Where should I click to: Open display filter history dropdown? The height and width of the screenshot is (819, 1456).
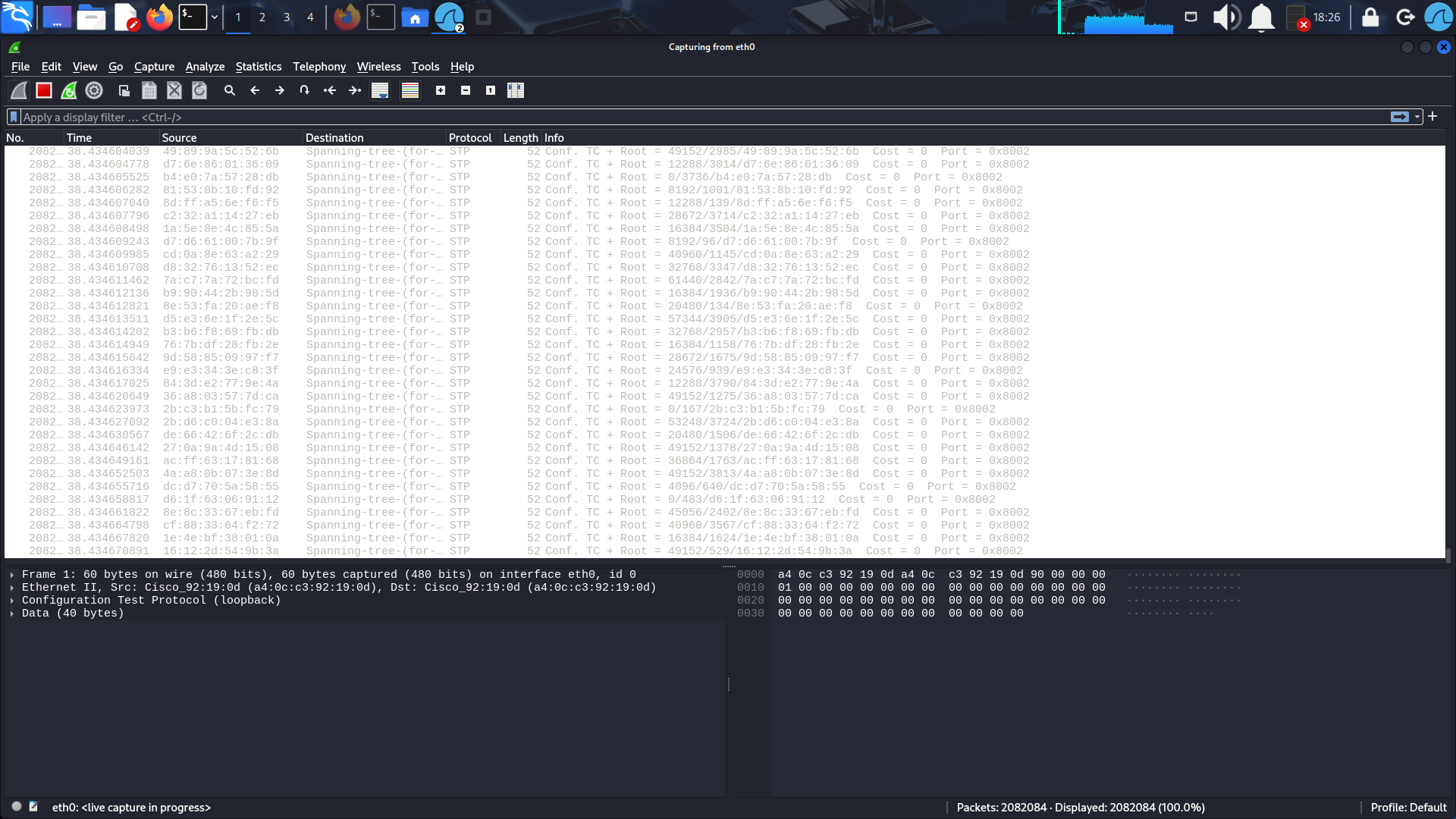(1417, 117)
